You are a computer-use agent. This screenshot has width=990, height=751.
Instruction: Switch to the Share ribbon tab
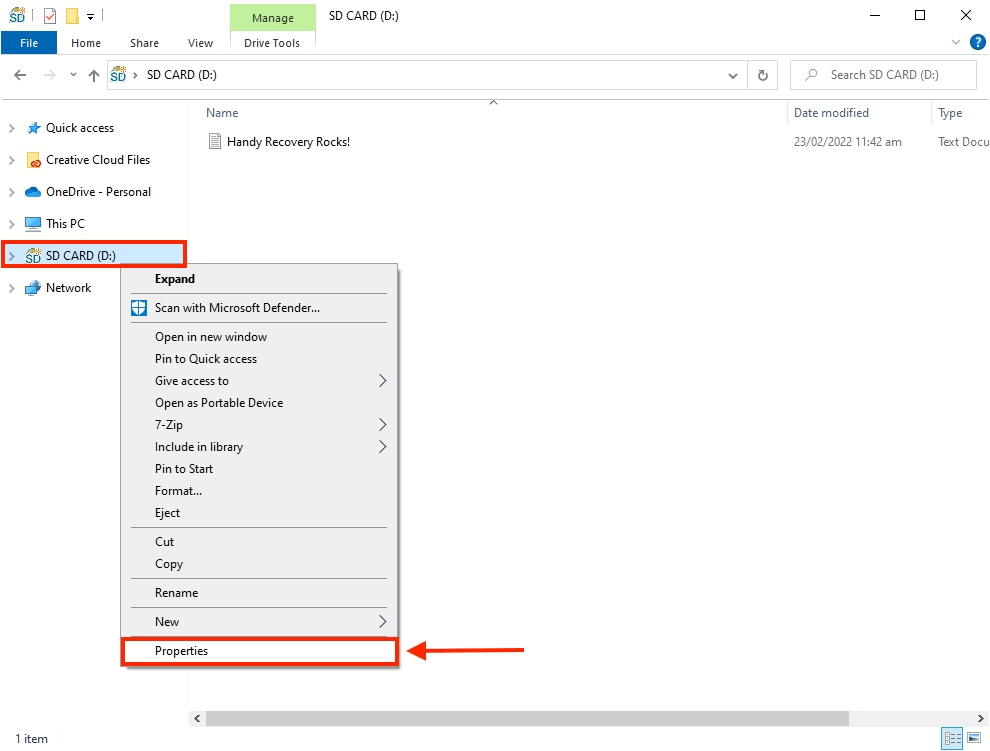pos(145,43)
